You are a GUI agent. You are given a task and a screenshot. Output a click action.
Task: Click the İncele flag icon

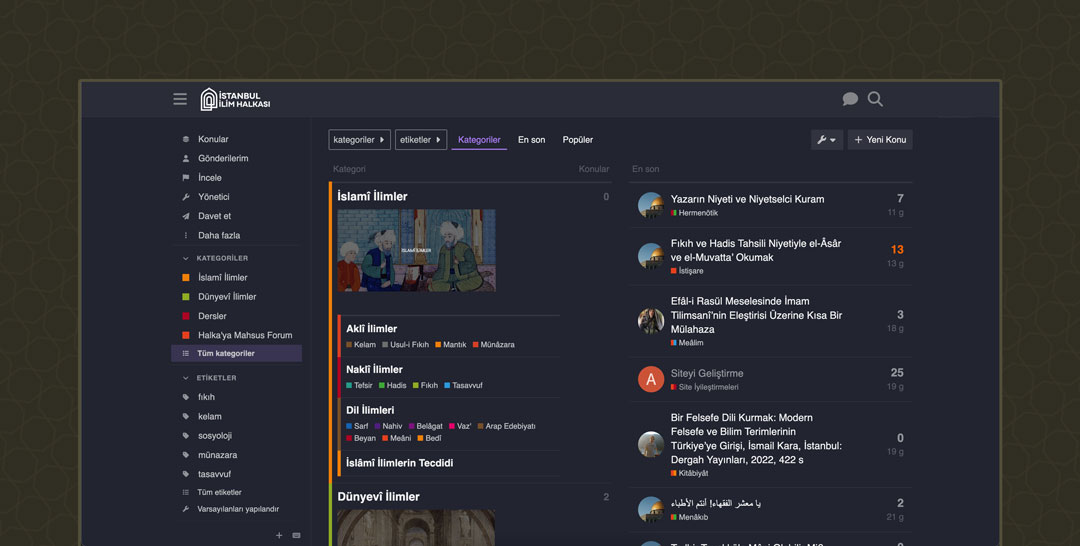click(x=185, y=178)
